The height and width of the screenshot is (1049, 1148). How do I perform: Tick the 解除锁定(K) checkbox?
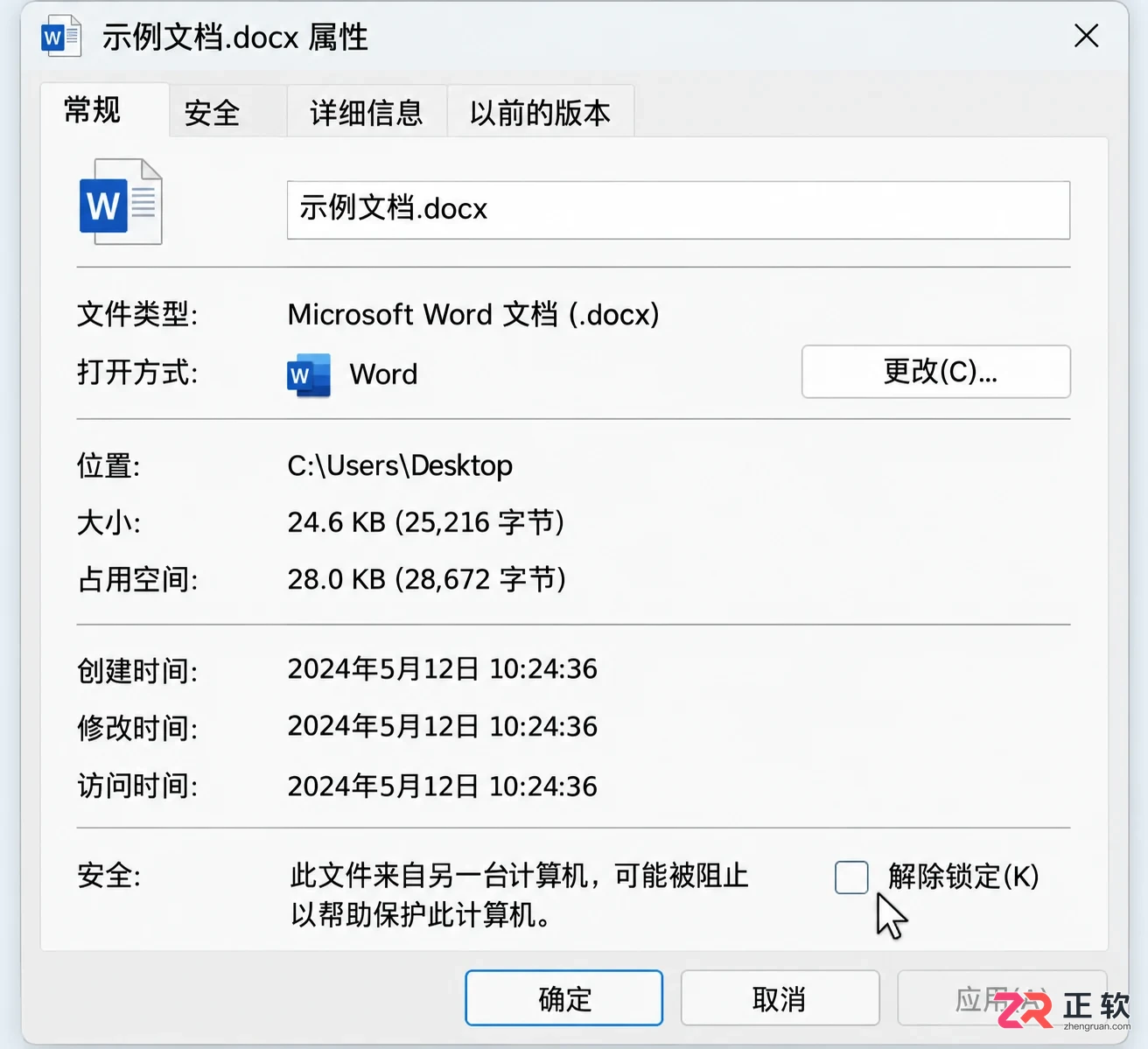[x=851, y=877]
